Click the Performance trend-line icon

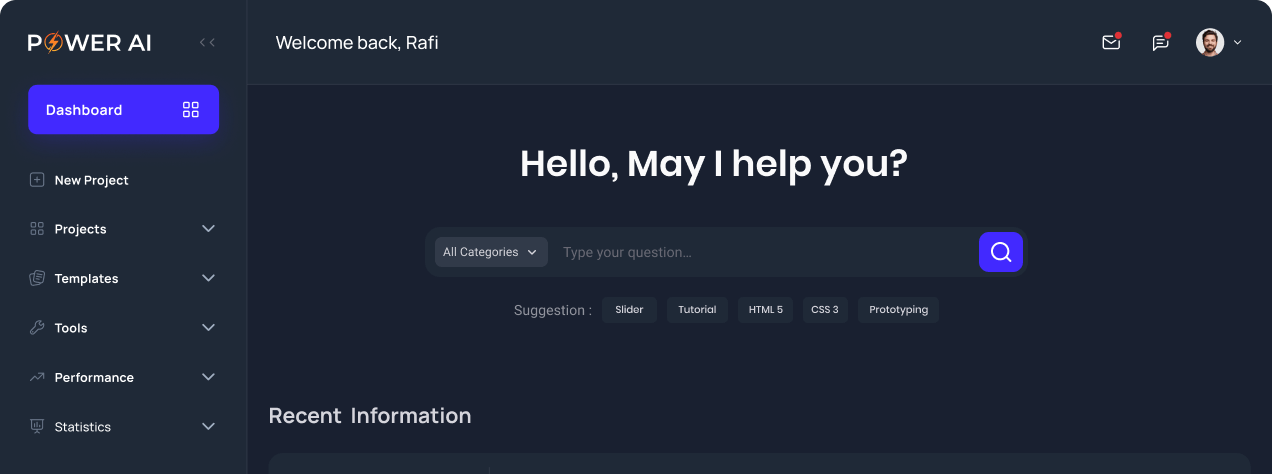pos(37,378)
